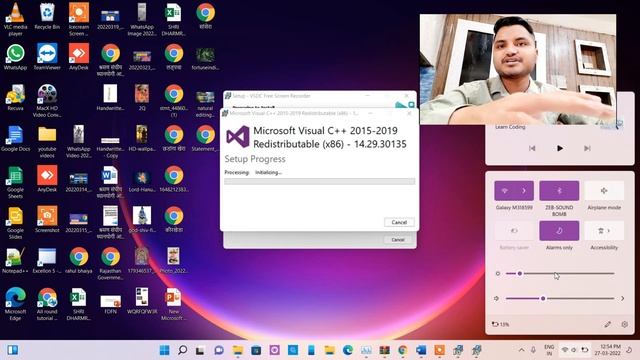The image size is (640, 360).
Task: Open the Rajasthan Government Chrome shortcut
Action: [110, 263]
